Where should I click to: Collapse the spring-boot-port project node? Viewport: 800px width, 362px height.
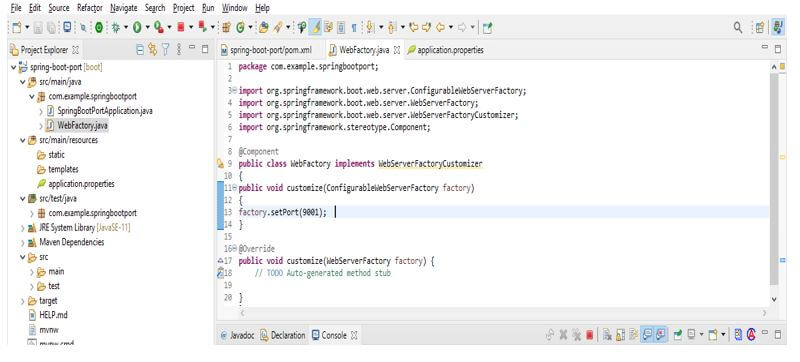[13, 67]
